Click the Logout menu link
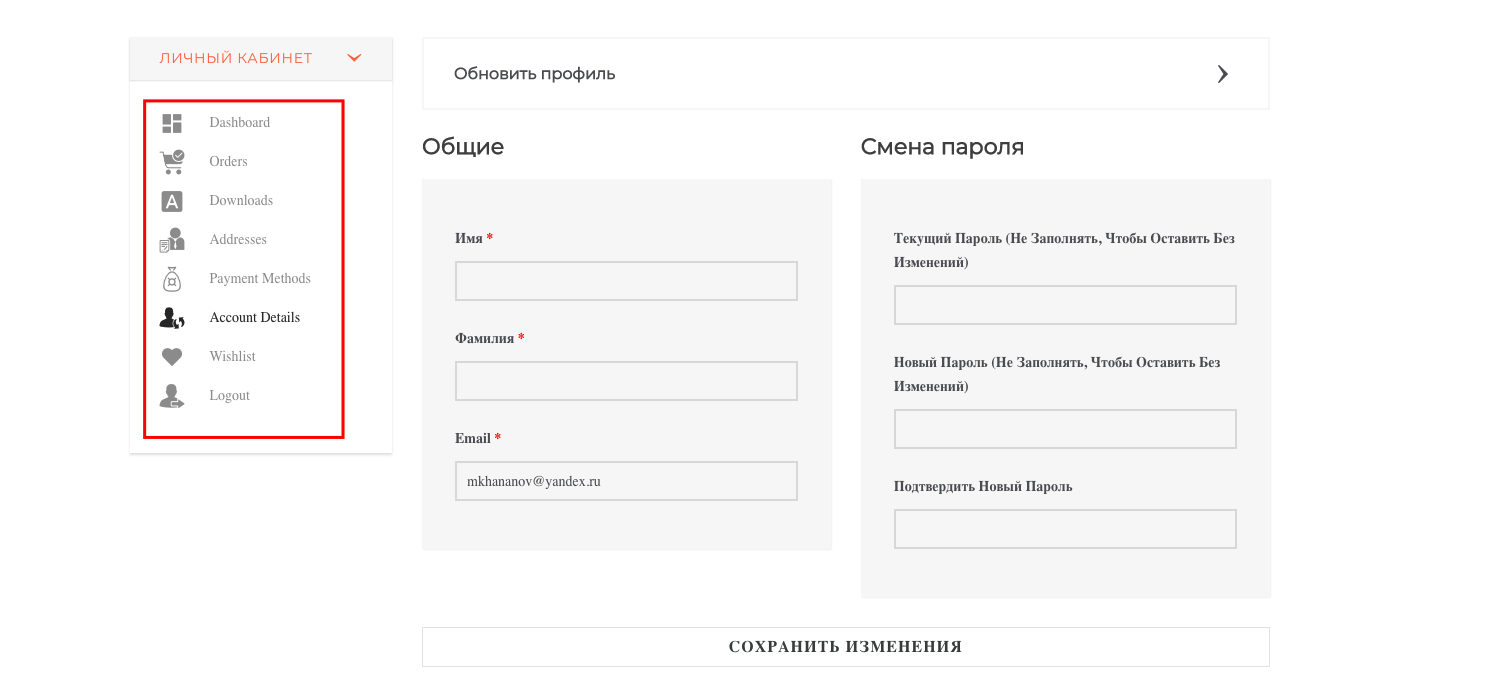This screenshot has height=695, width=1501. (x=230, y=396)
